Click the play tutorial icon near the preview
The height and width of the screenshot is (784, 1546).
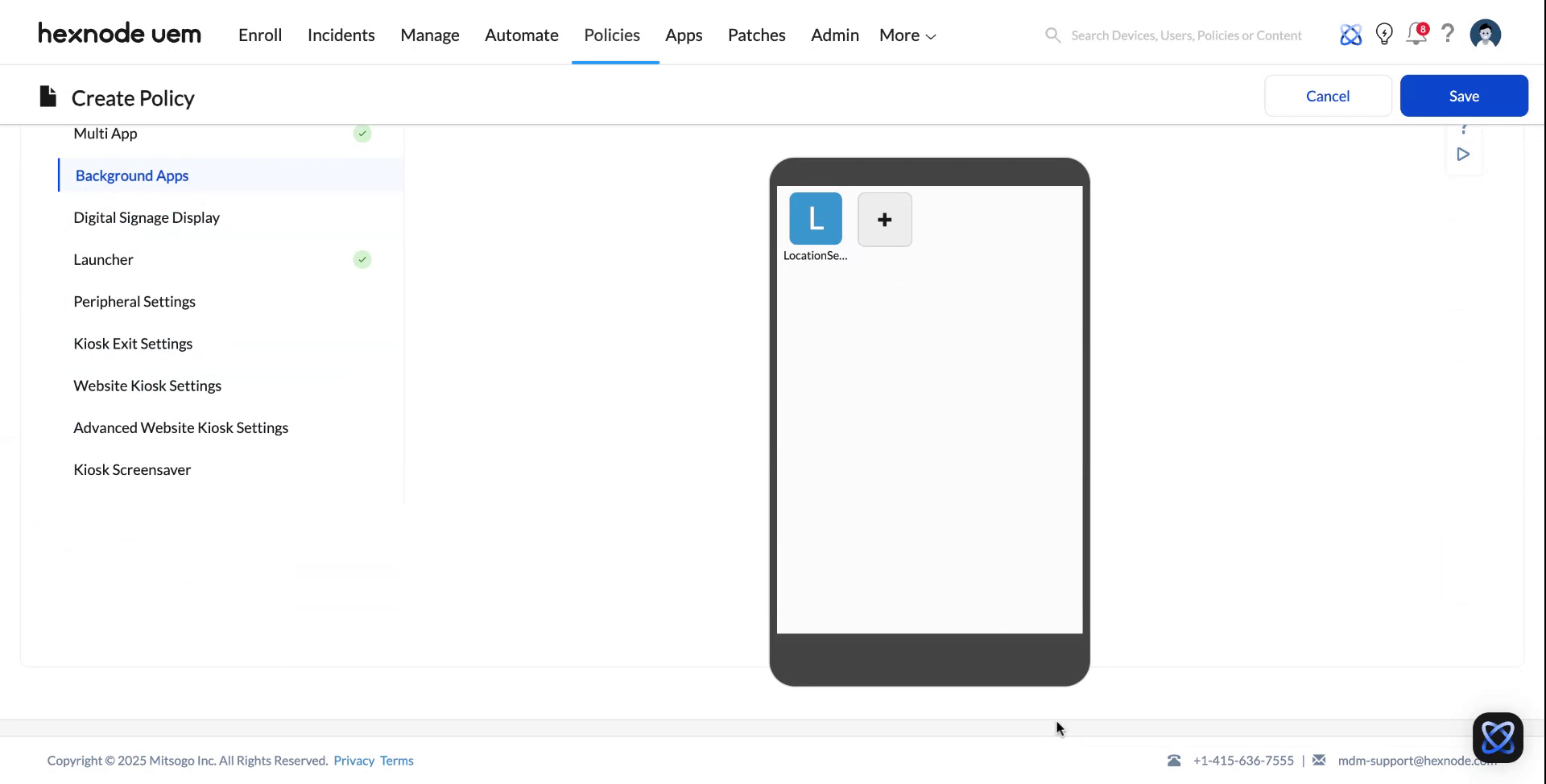click(1464, 155)
